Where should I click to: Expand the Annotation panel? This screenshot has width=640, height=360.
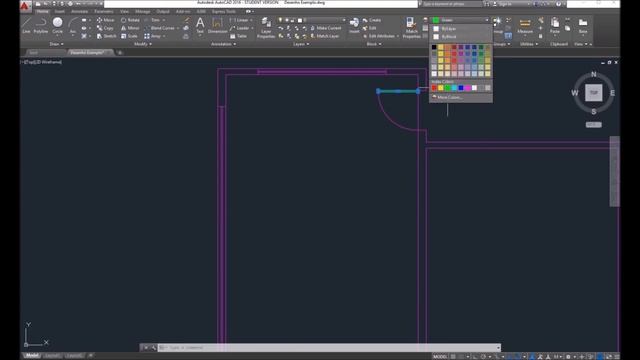click(223, 44)
